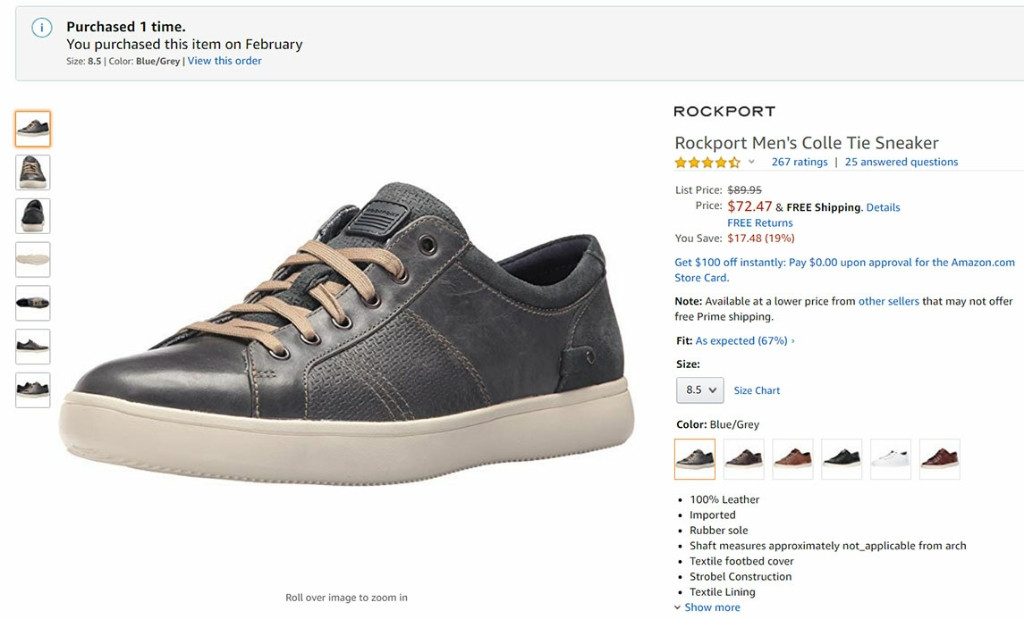This screenshot has height=619, width=1024.
Task: Open 25 answered questions link
Action: (901, 162)
